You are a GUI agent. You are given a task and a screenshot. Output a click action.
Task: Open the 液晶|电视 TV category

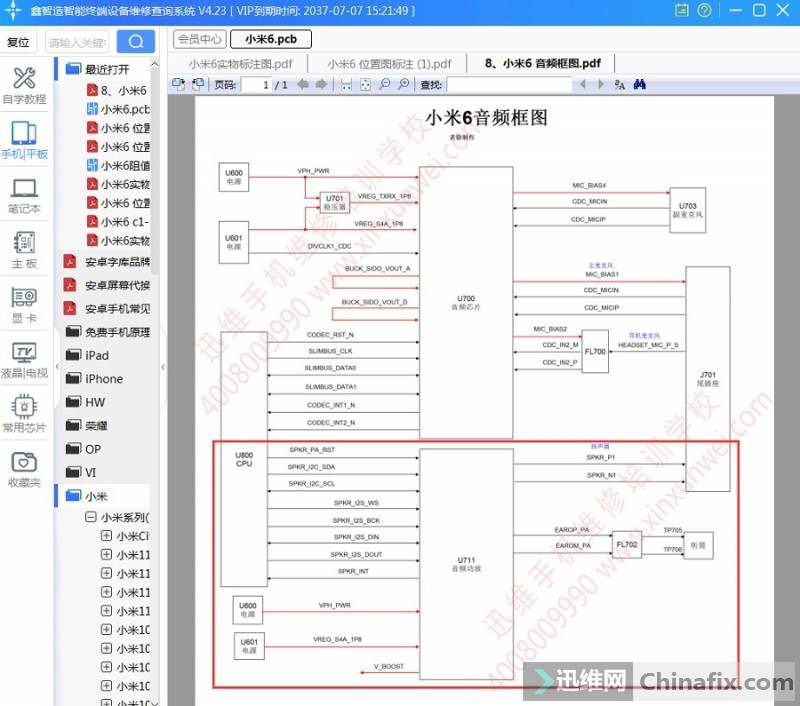pyautogui.click(x=24, y=359)
